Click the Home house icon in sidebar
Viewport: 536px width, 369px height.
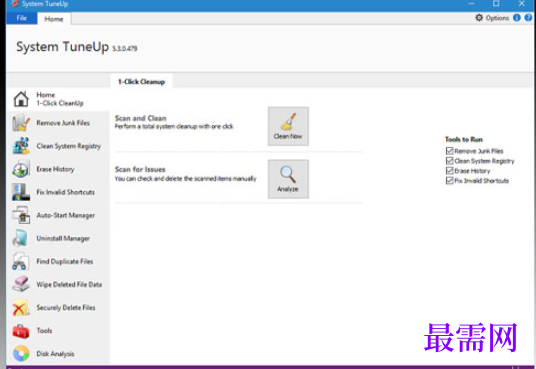coord(21,99)
